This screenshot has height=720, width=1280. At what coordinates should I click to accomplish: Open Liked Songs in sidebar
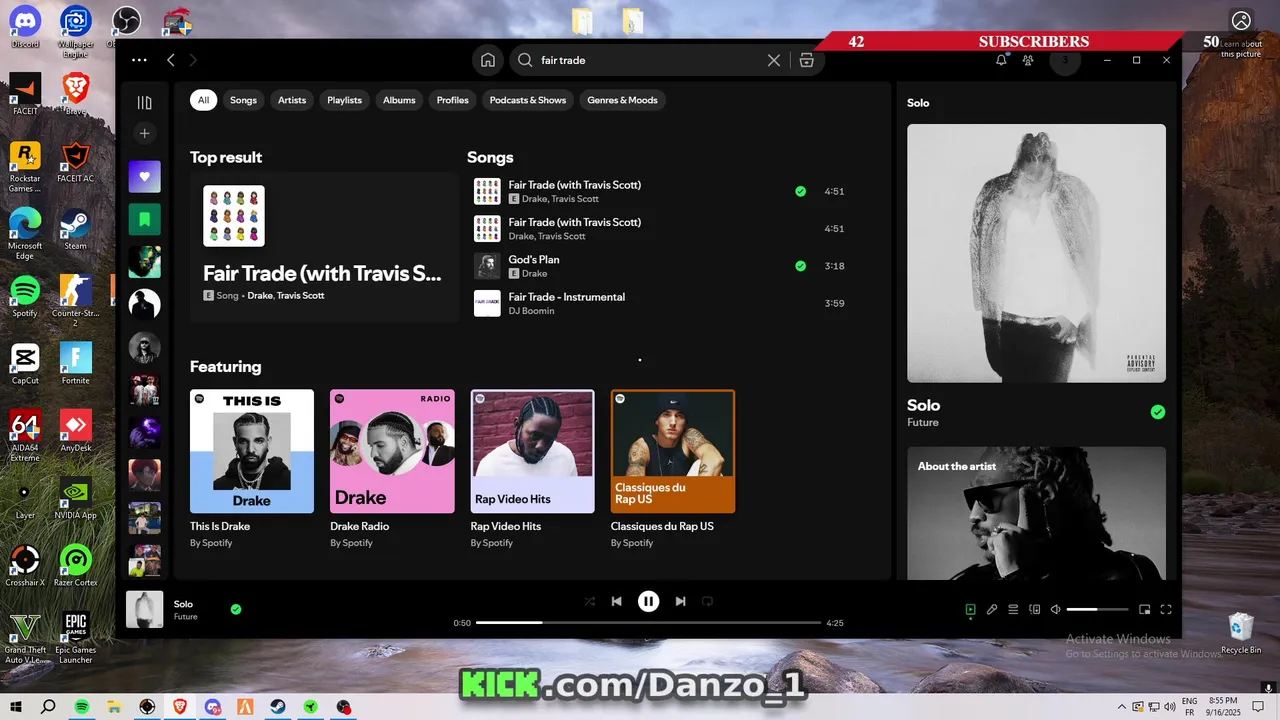click(x=144, y=177)
